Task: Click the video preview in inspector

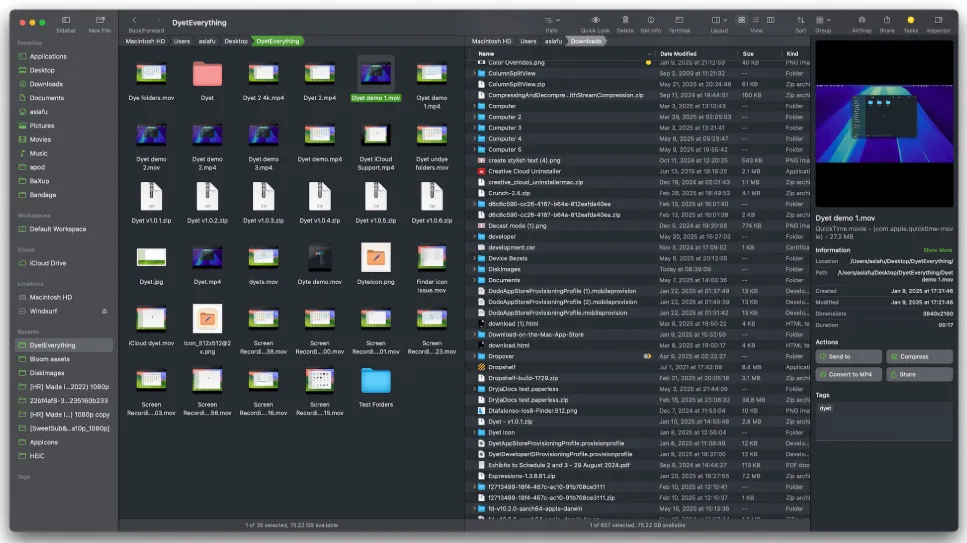Action: (884, 123)
